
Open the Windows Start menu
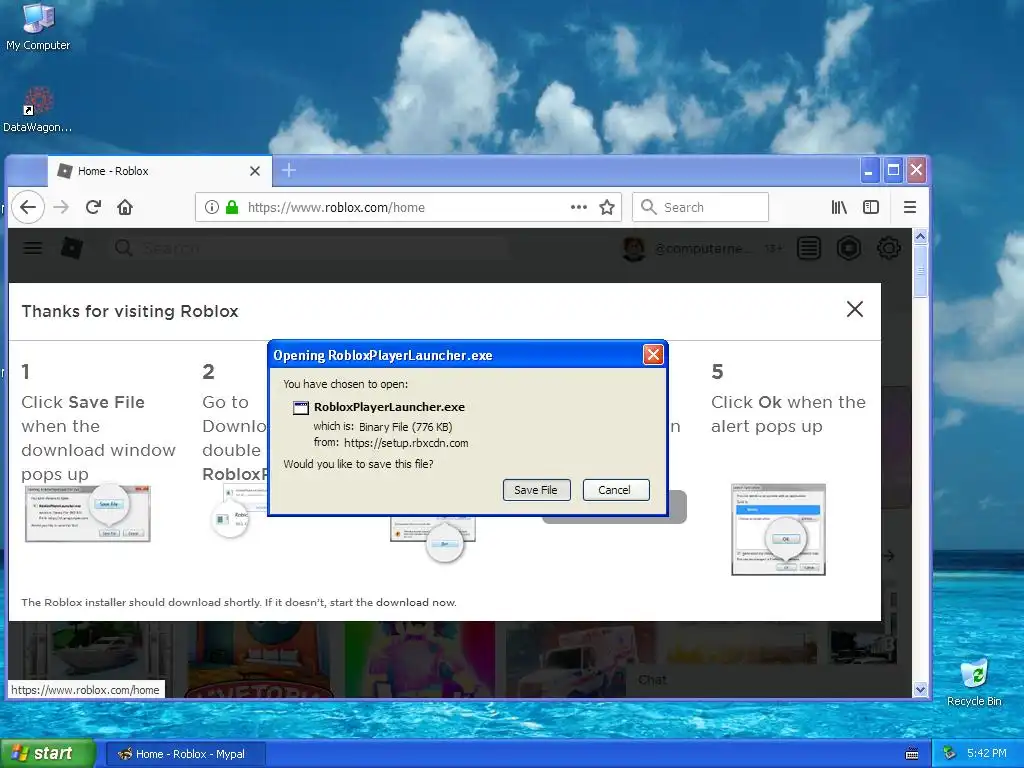coord(48,754)
